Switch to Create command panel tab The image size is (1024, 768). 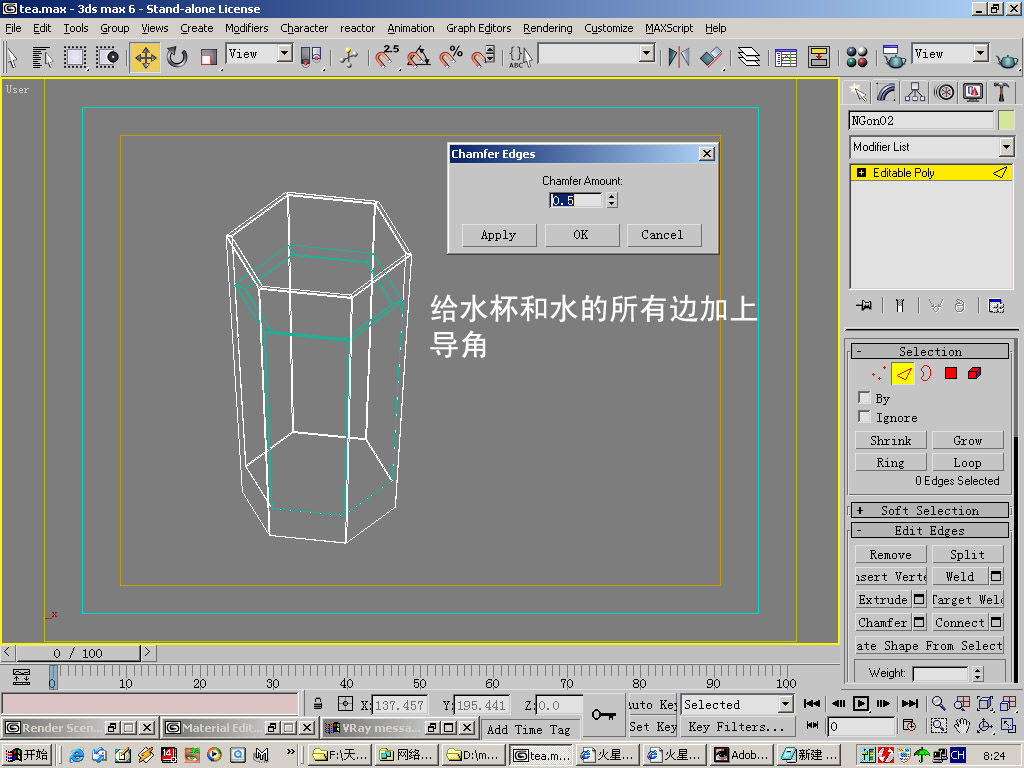click(857, 92)
